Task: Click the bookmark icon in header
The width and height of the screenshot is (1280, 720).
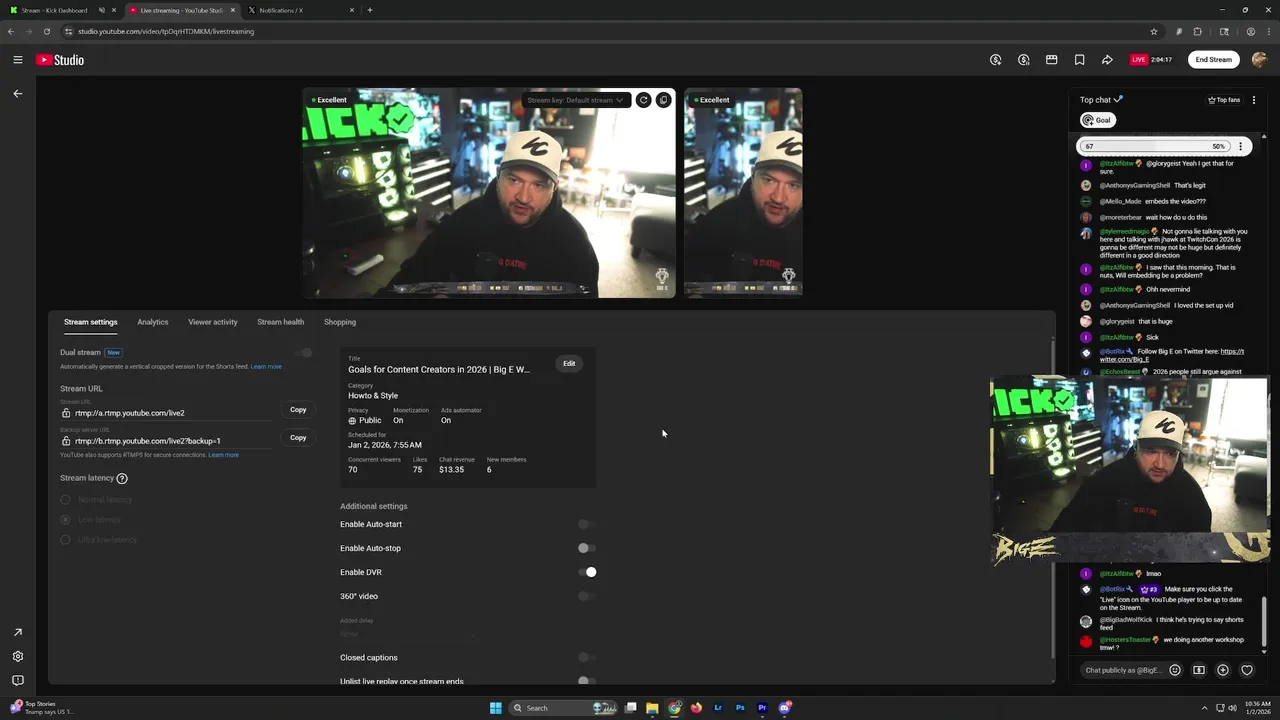Action: pos(1079,60)
